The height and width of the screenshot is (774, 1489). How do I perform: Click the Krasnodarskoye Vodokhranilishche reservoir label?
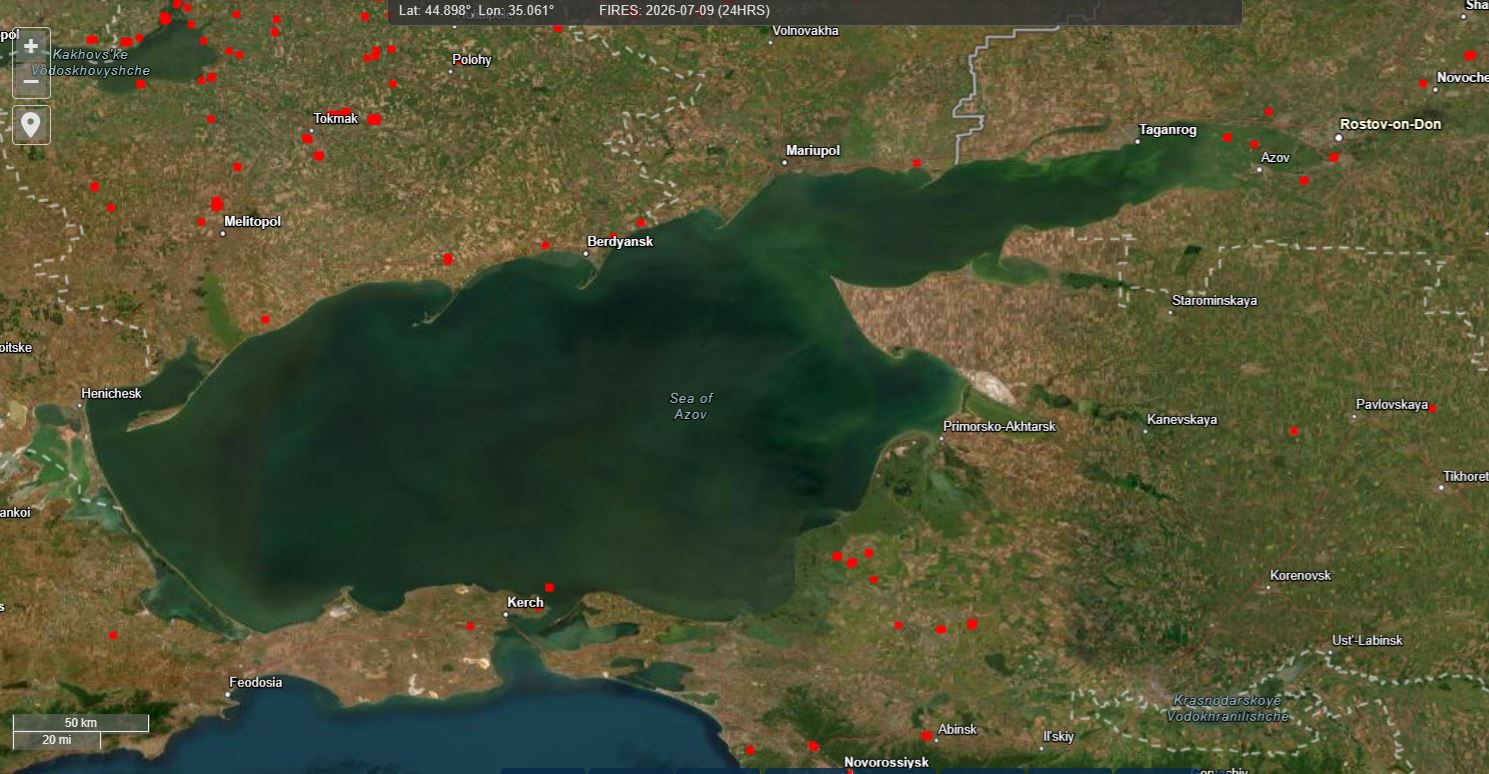1227,708
